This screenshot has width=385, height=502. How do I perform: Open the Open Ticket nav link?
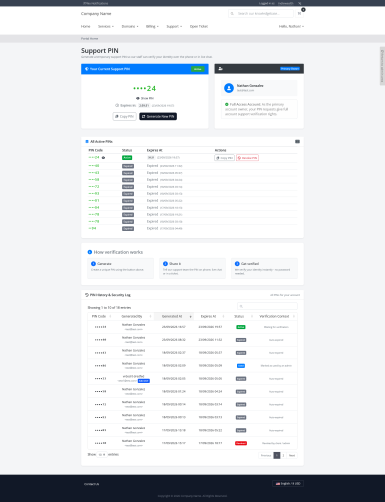[199, 26]
